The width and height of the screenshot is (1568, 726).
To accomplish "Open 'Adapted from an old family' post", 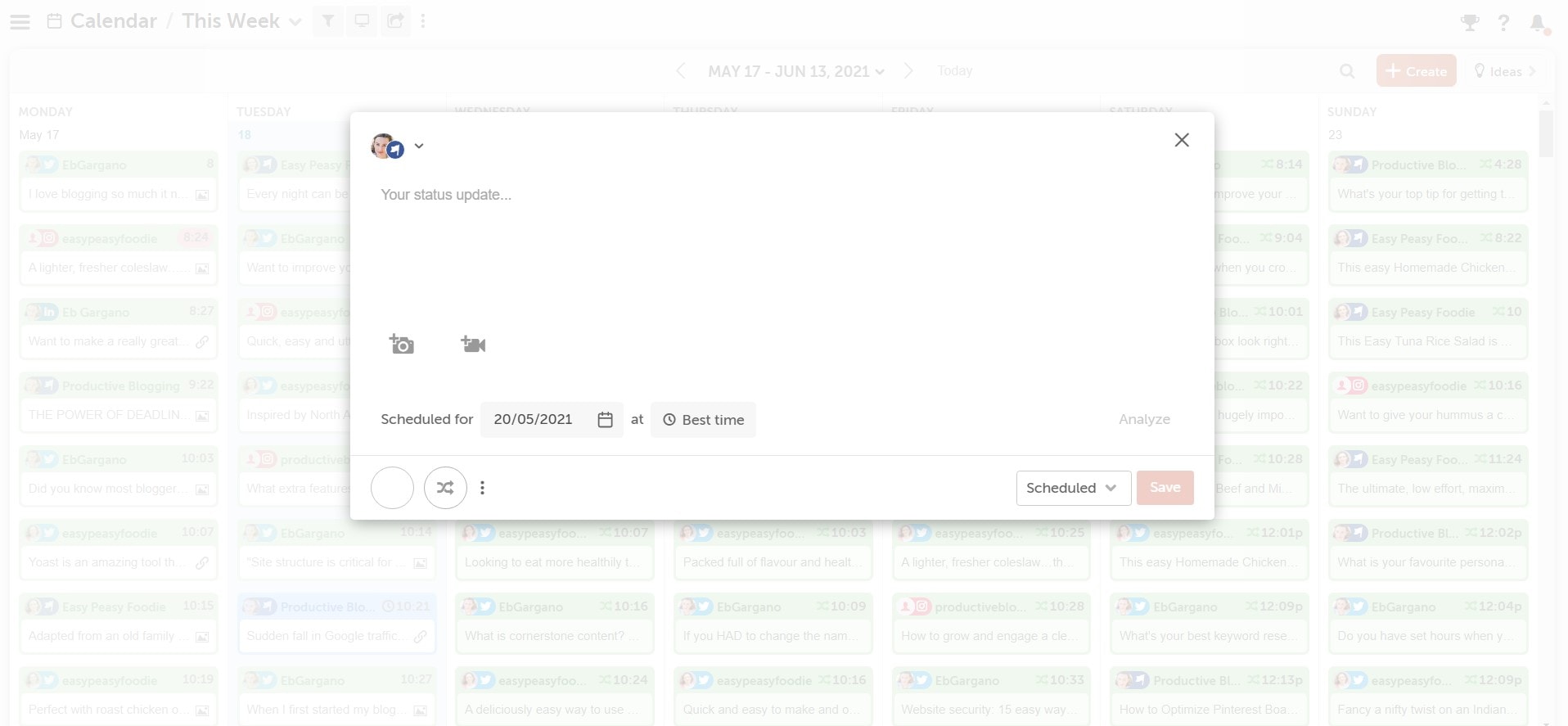I will point(119,622).
